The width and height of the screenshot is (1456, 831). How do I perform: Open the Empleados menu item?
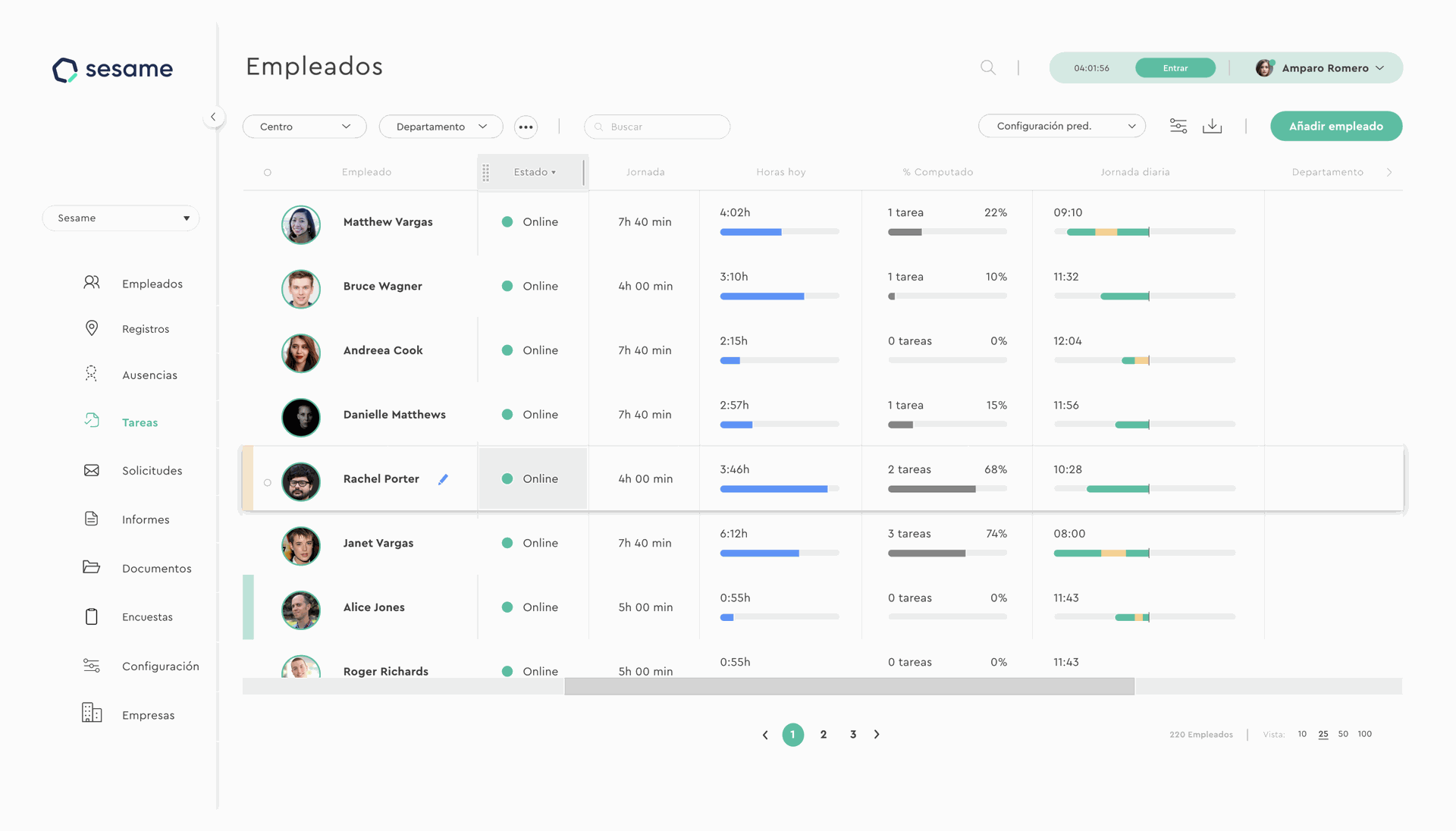(152, 284)
